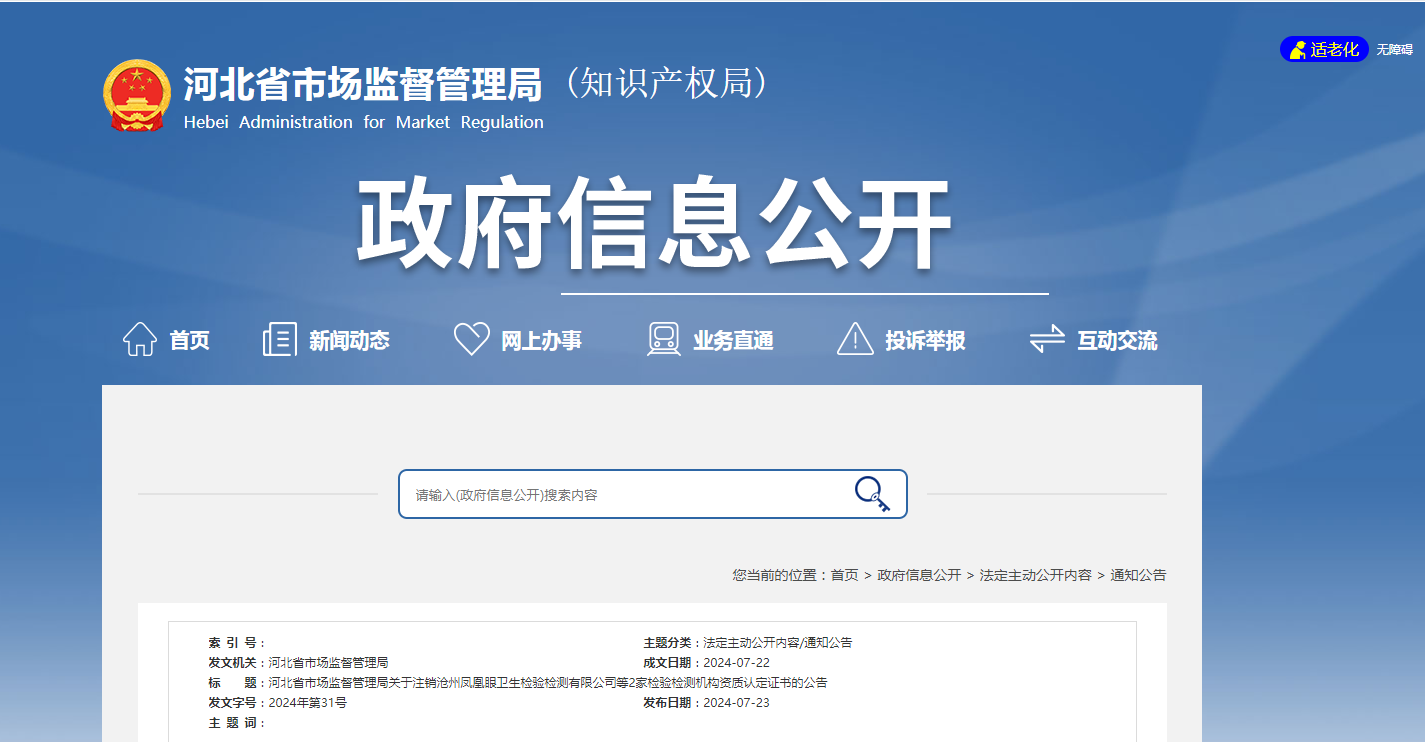Enable 无障碍 accessibility mode
The width and height of the screenshot is (1425, 742).
click(1394, 50)
